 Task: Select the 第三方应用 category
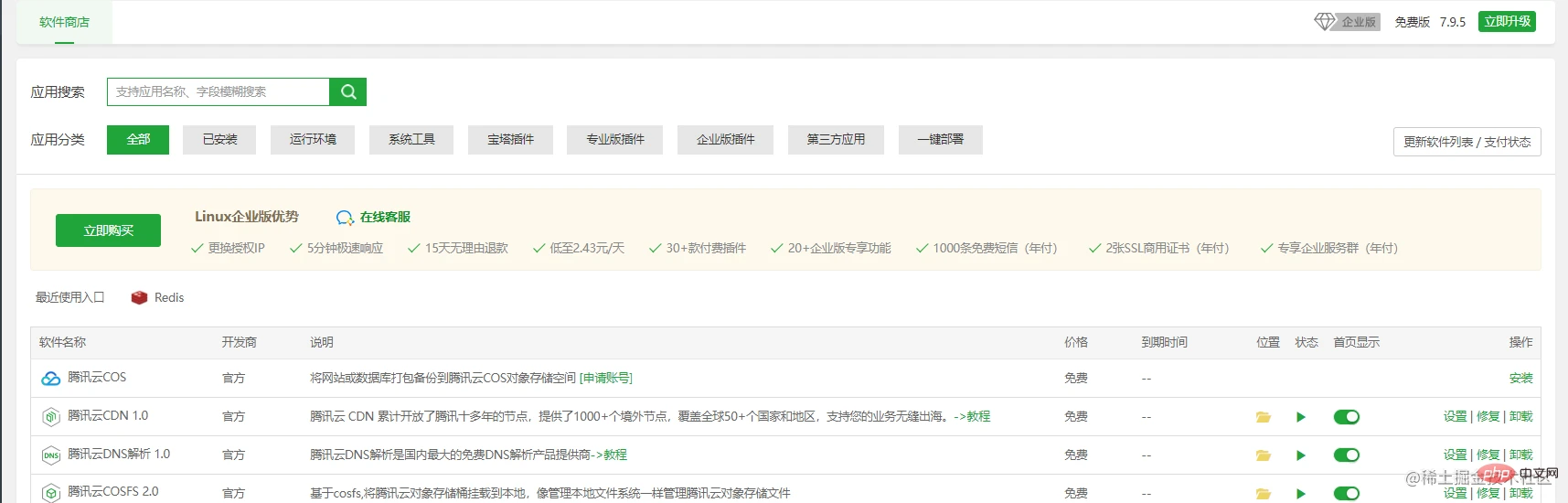coord(836,140)
